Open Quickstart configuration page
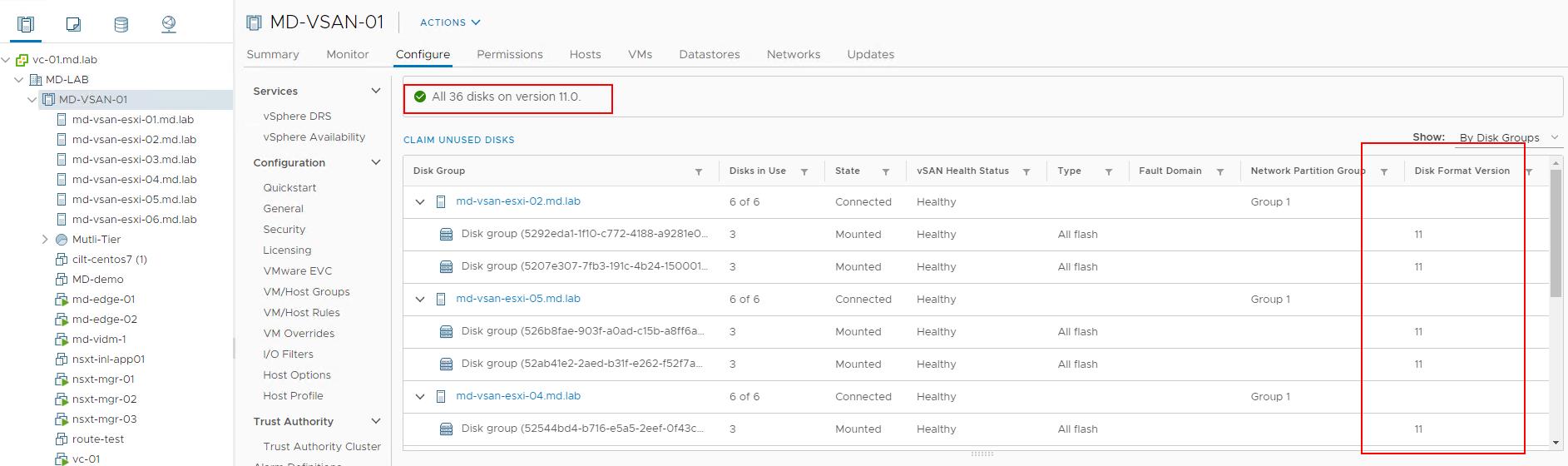 coord(289,188)
